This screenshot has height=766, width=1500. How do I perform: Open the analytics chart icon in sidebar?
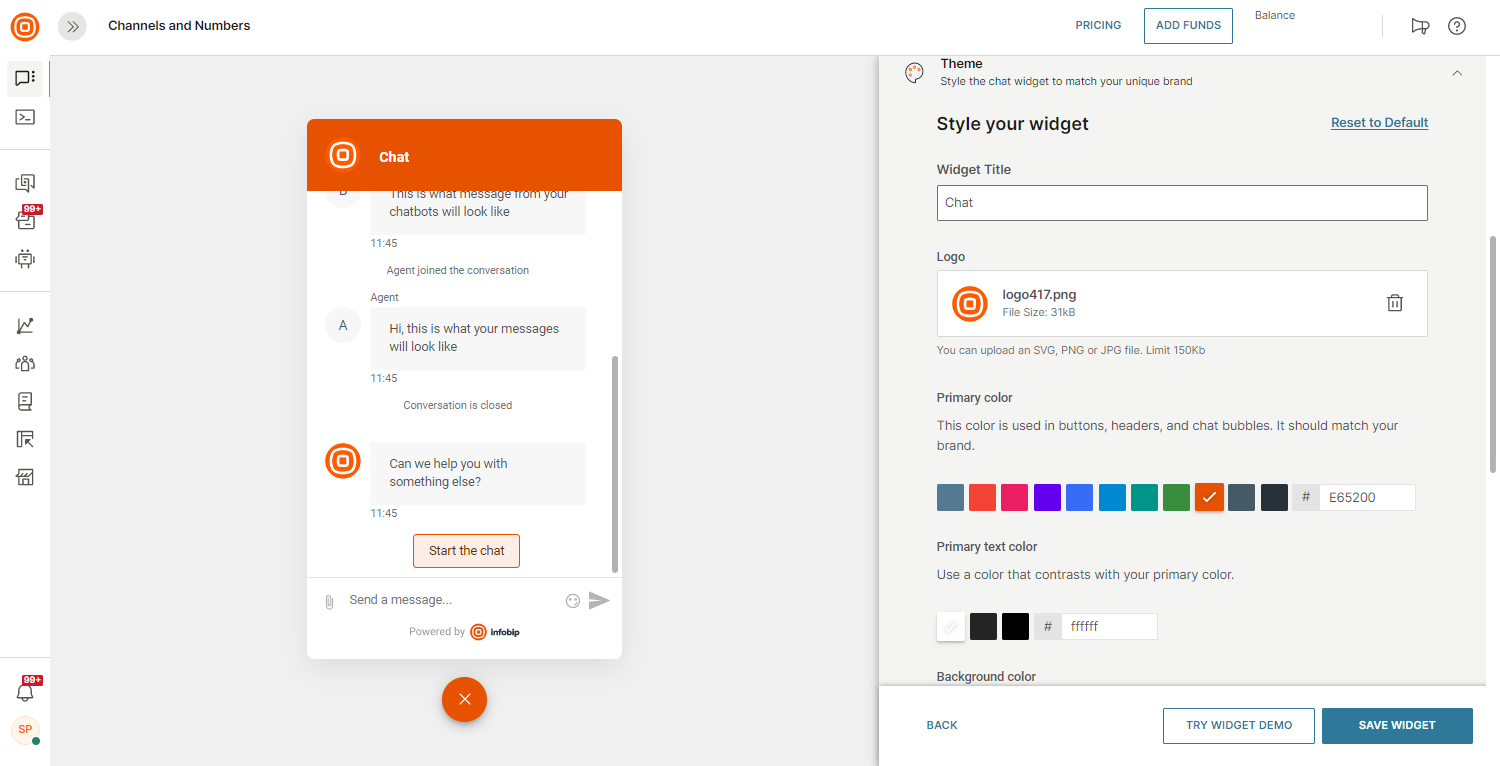click(25, 326)
